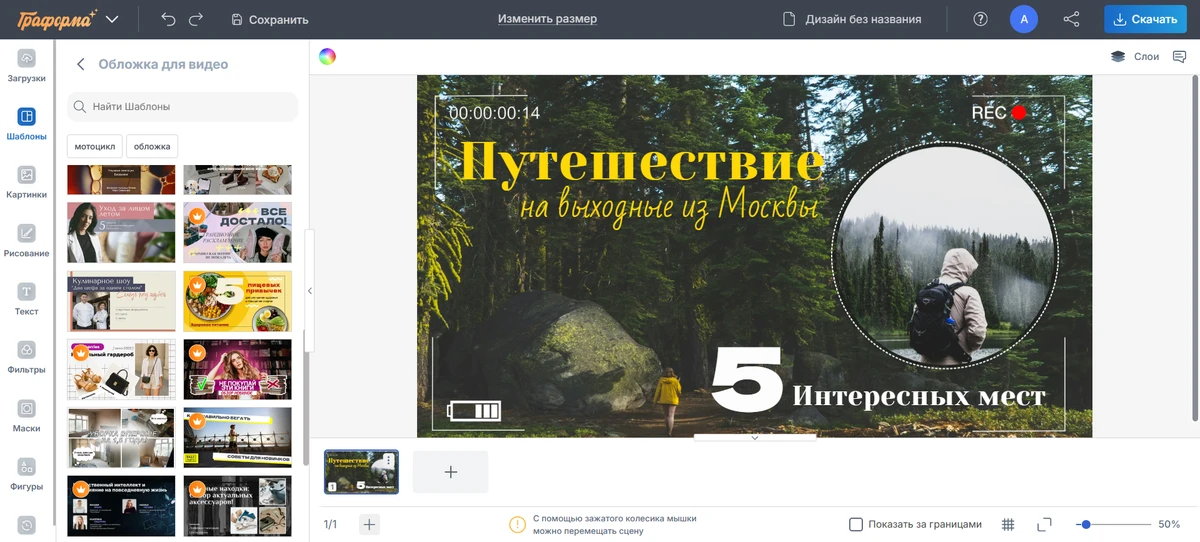Click the Изменить размер link
Screen dimensions: 1200x542
point(547,19)
